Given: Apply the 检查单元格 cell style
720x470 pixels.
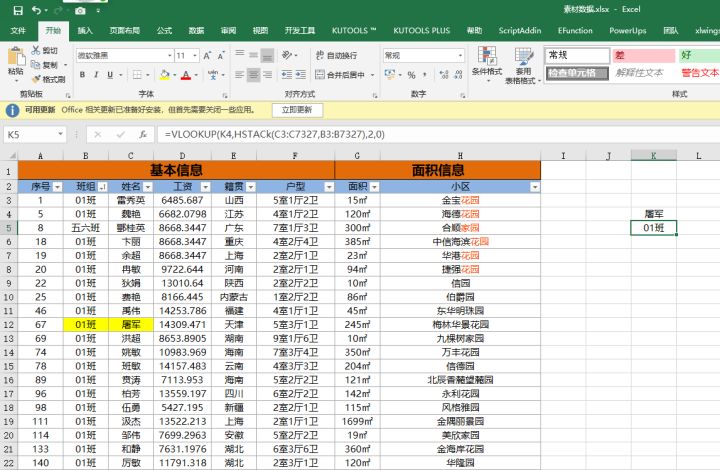Looking at the screenshot, I should tap(577, 73).
